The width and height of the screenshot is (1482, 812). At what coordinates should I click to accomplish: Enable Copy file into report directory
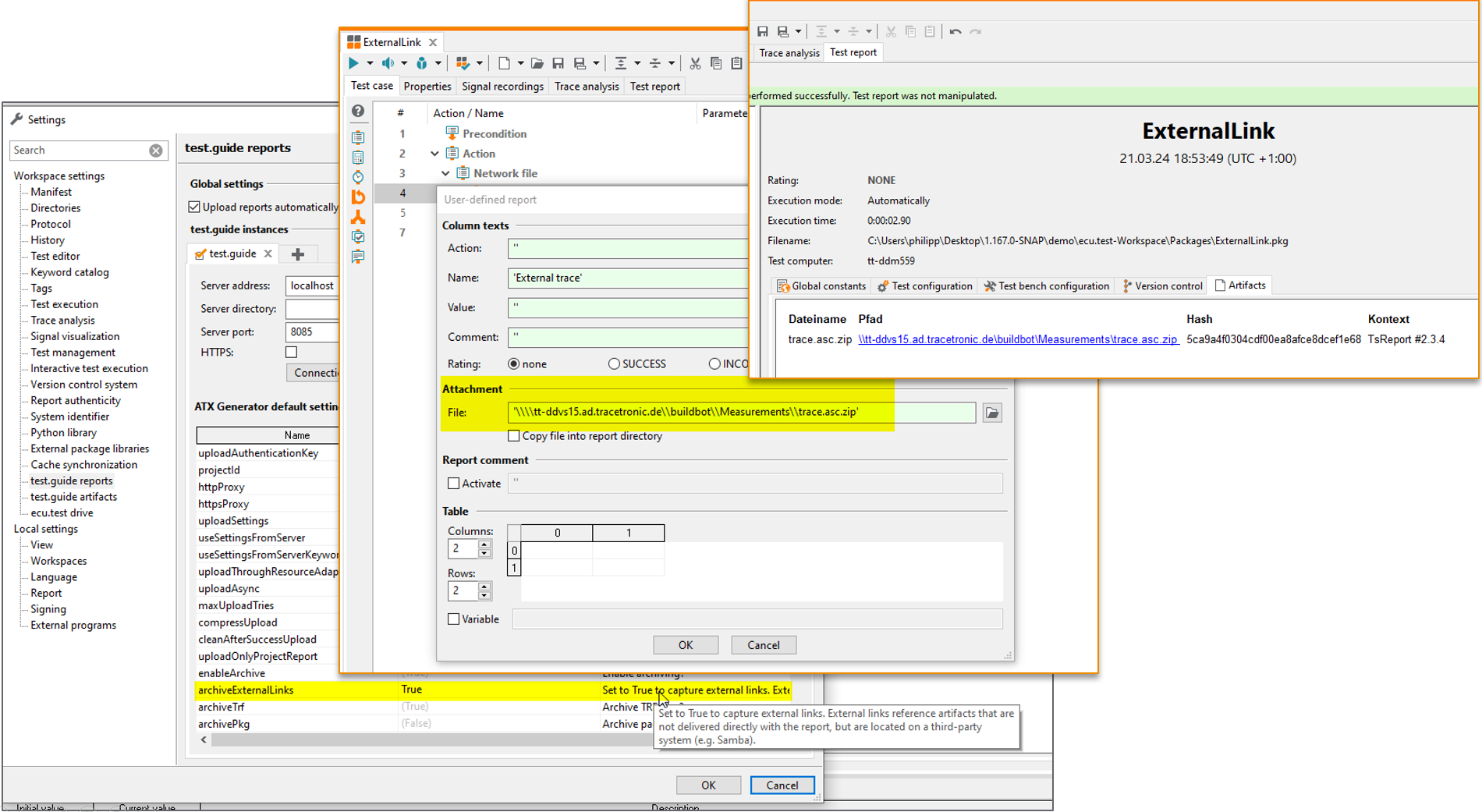[x=514, y=436]
